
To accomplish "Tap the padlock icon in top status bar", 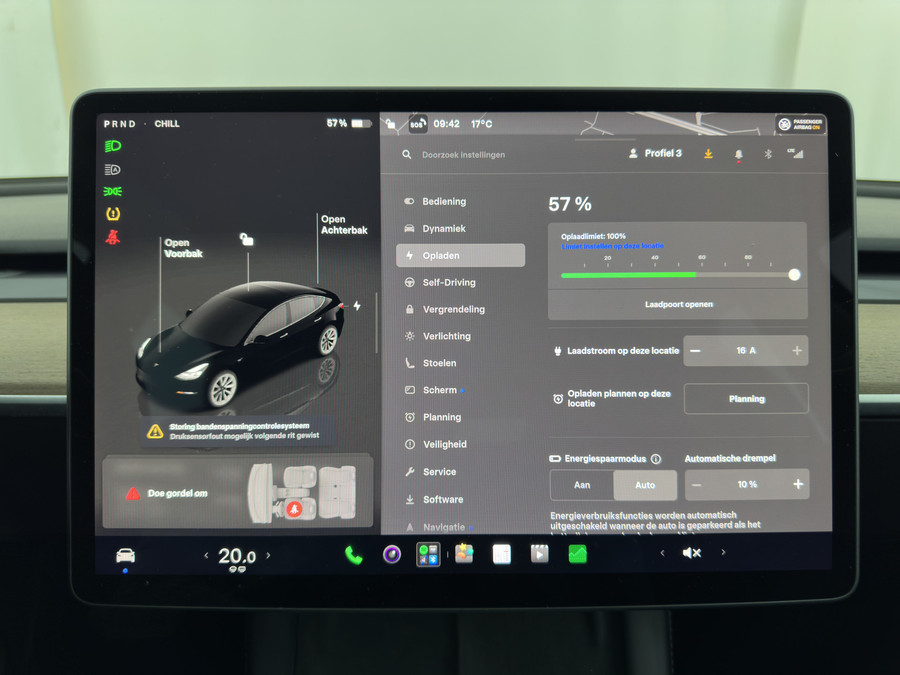I will tap(391, 123).
